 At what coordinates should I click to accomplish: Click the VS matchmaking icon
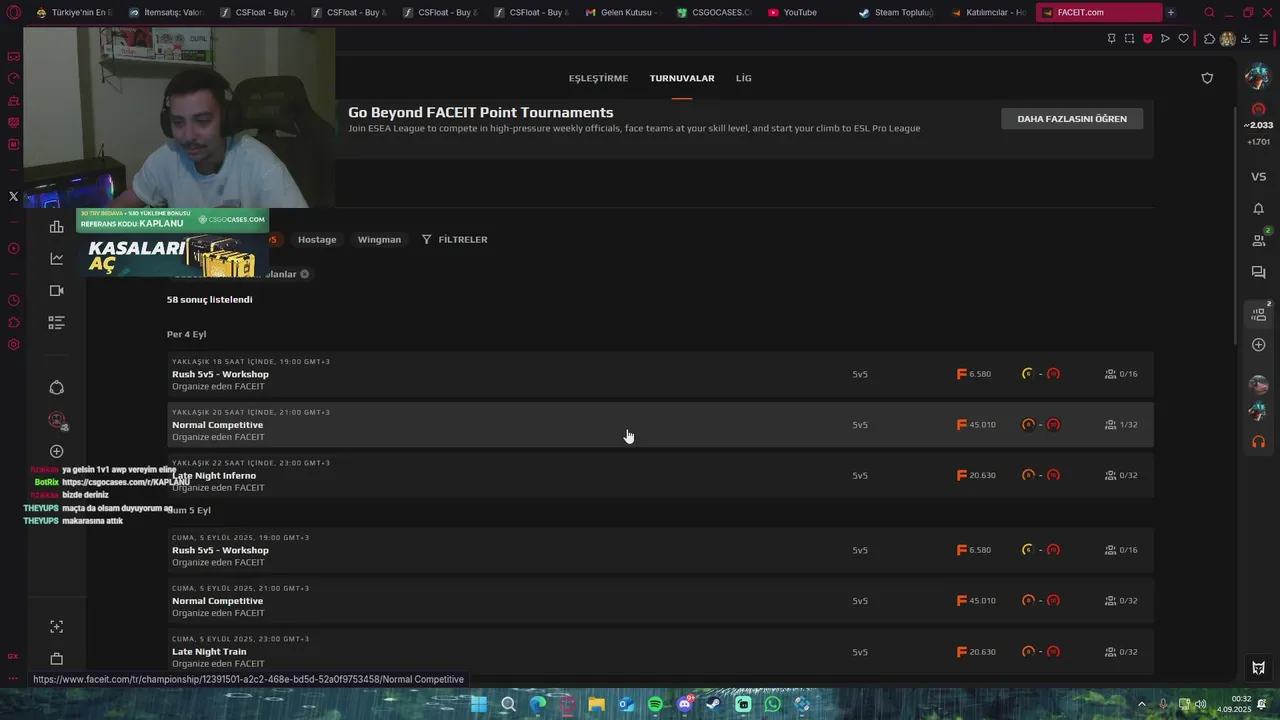pyautogui.click(x=1258, y=176)
